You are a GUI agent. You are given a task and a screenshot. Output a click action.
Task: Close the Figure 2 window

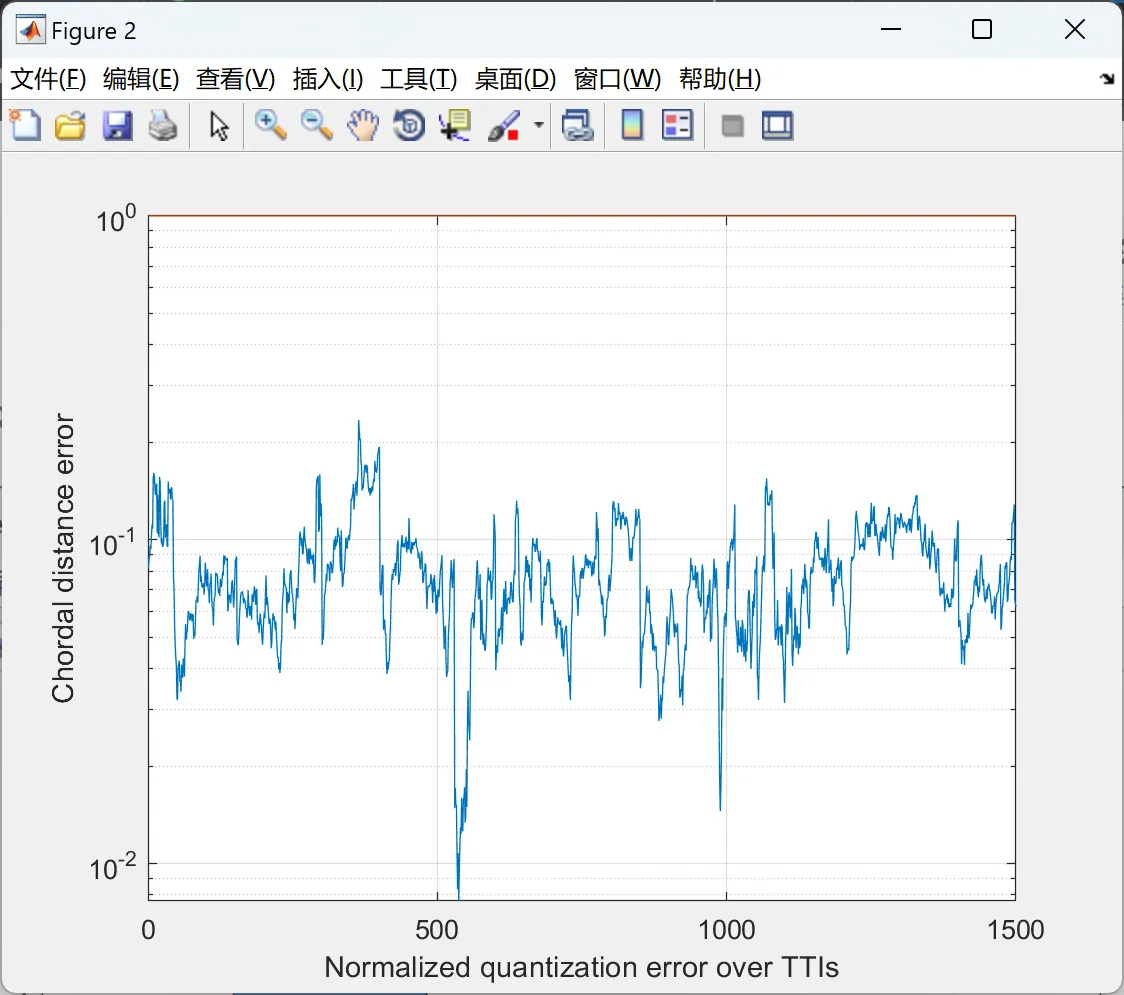point(1075,29)
